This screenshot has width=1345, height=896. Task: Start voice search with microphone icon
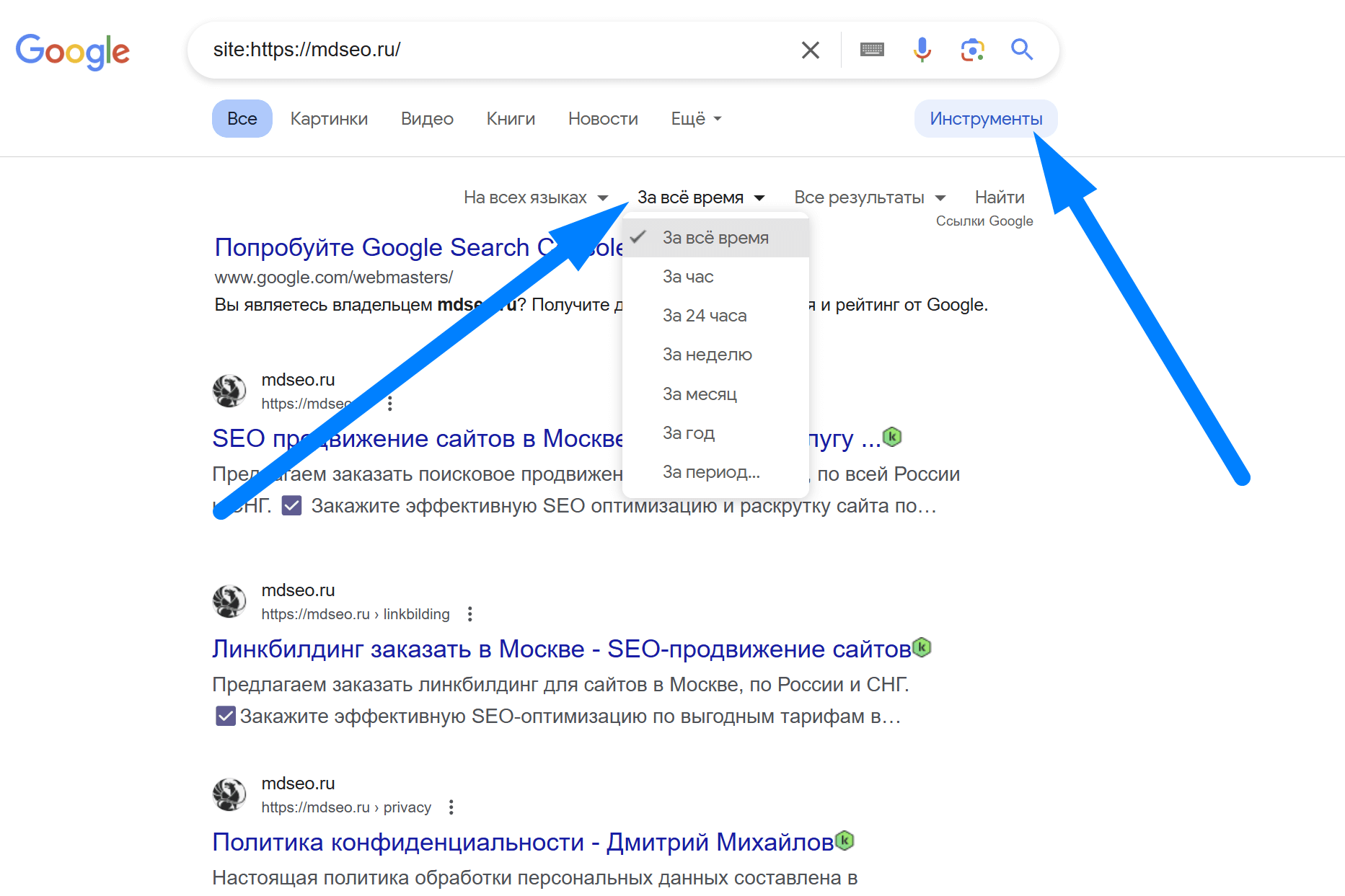coord(922,50)
